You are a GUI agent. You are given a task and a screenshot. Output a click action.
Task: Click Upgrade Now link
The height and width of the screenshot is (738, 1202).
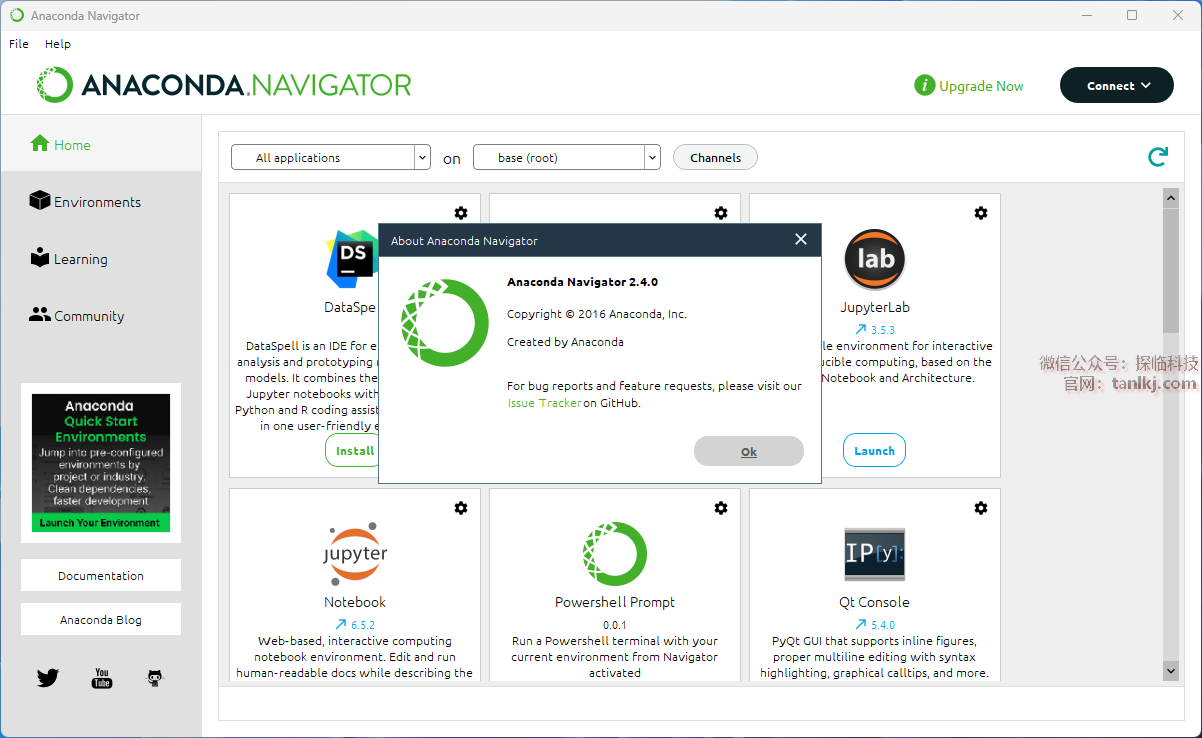click(981, 86)
